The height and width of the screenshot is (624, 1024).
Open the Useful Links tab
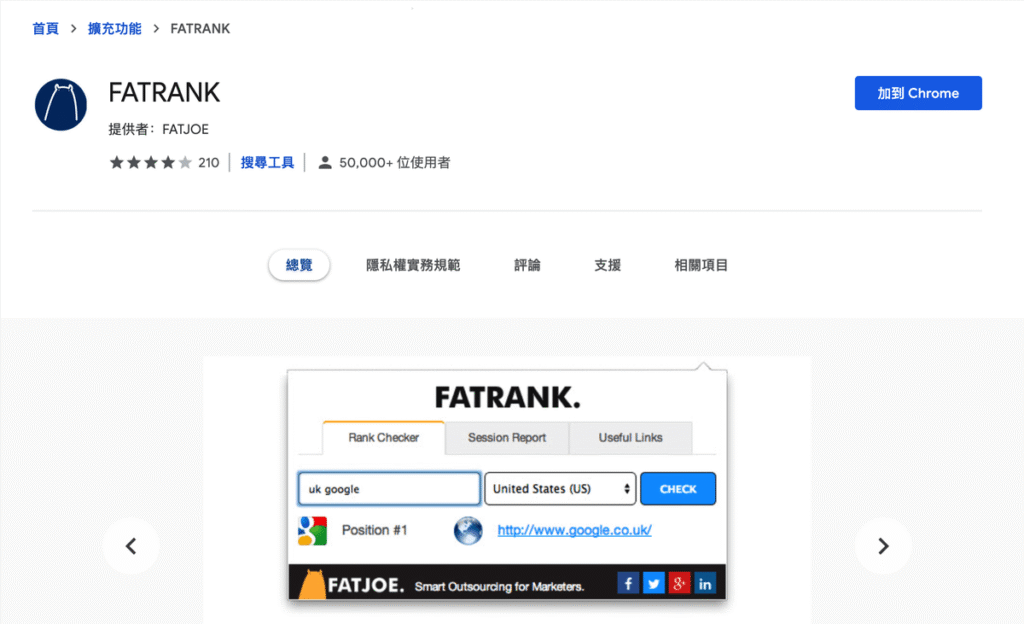pos(630,438)
